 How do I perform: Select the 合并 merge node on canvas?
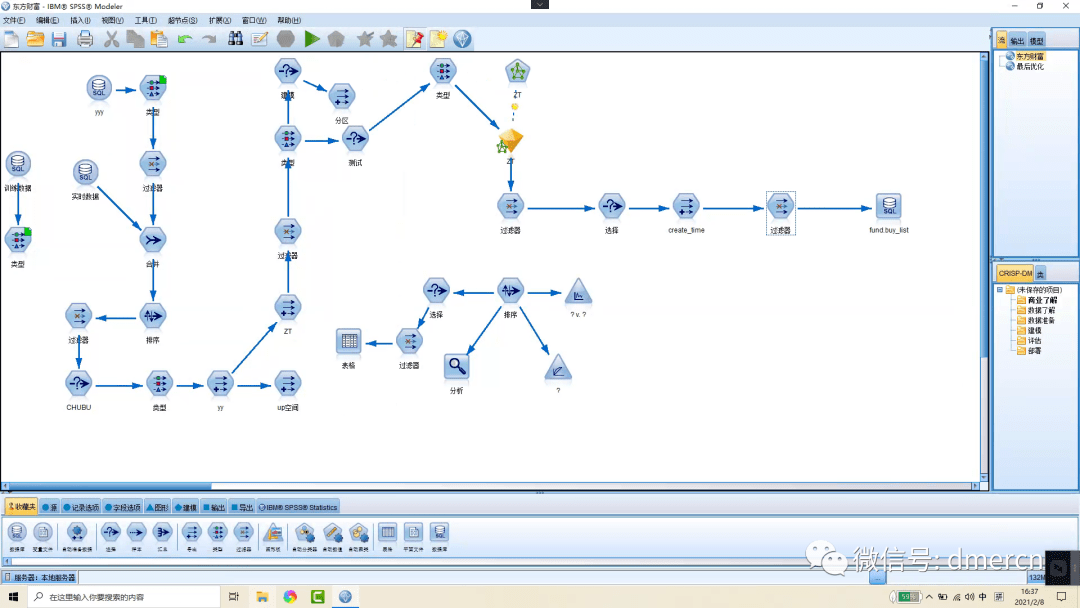tap(153, 240)
